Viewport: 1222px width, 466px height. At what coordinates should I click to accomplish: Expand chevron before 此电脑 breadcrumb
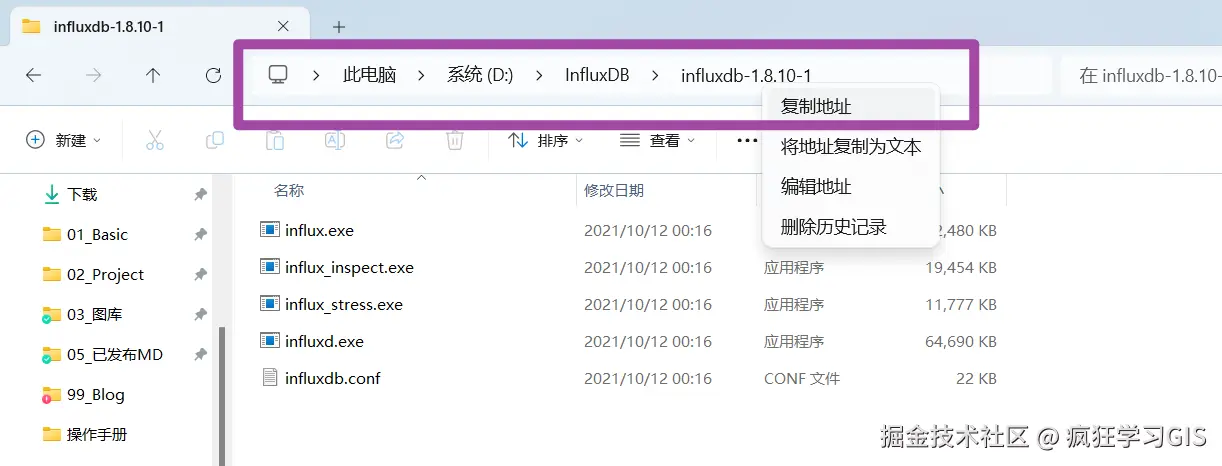click(316, 75)
